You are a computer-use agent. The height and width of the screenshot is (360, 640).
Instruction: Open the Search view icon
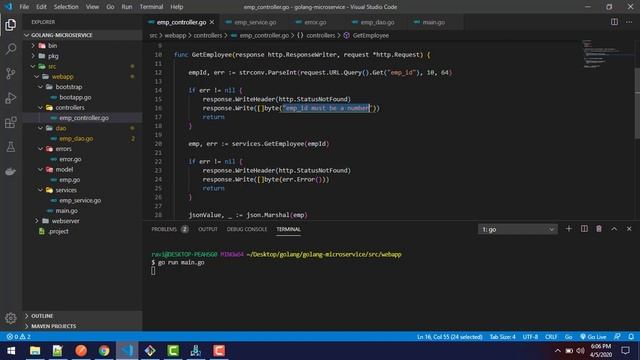pyautogui.click(x=11, y=49)
